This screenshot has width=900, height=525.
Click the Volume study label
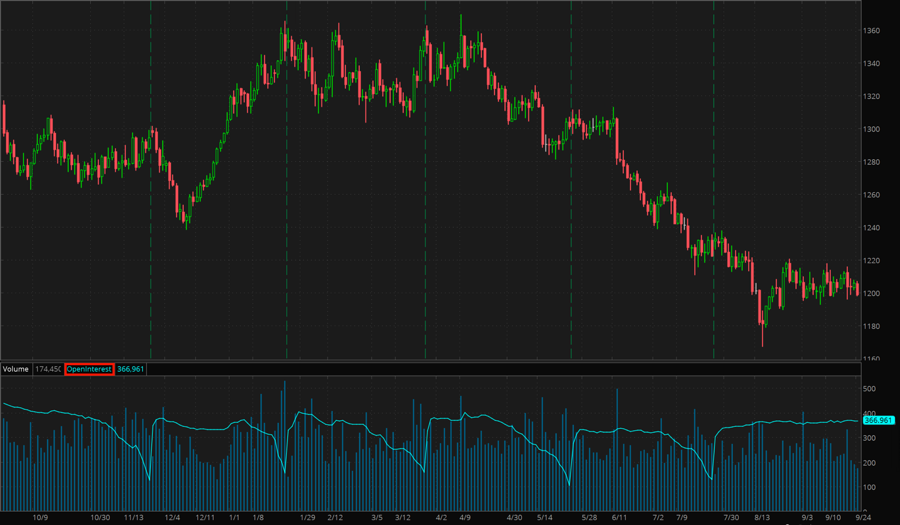pyautogui.click(x=15, y=369)
